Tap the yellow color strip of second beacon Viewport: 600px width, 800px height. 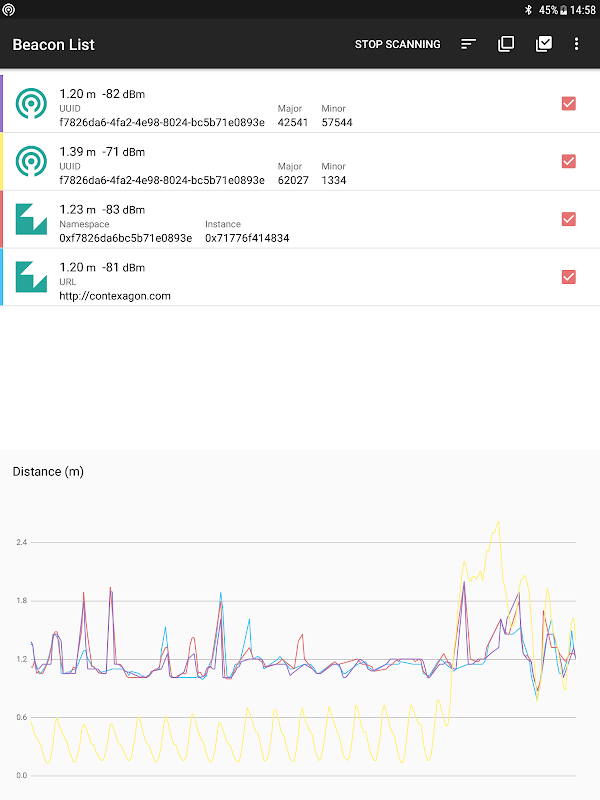[x=3, y=161]
